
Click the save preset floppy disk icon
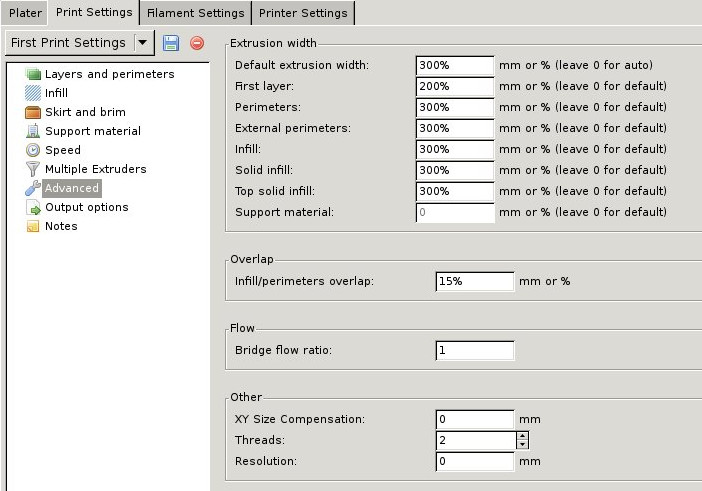pos(171,43)
